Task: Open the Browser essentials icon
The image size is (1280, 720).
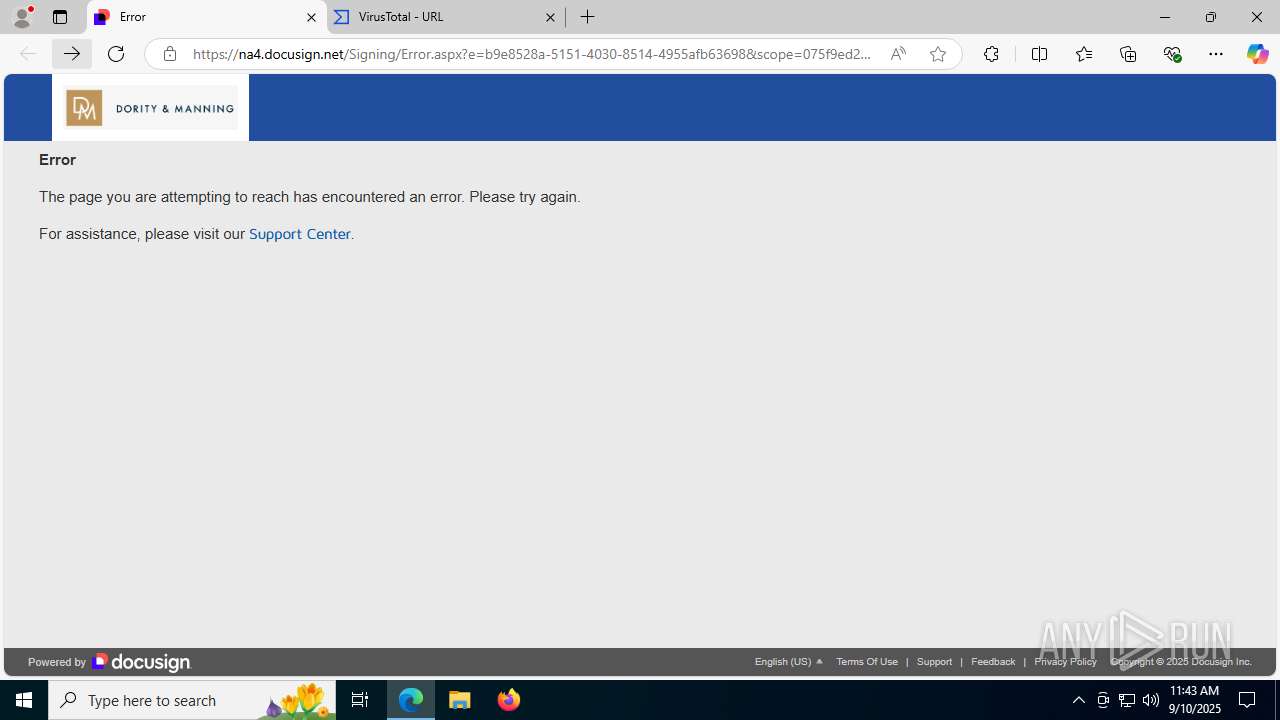Action: pos(1172,54)
